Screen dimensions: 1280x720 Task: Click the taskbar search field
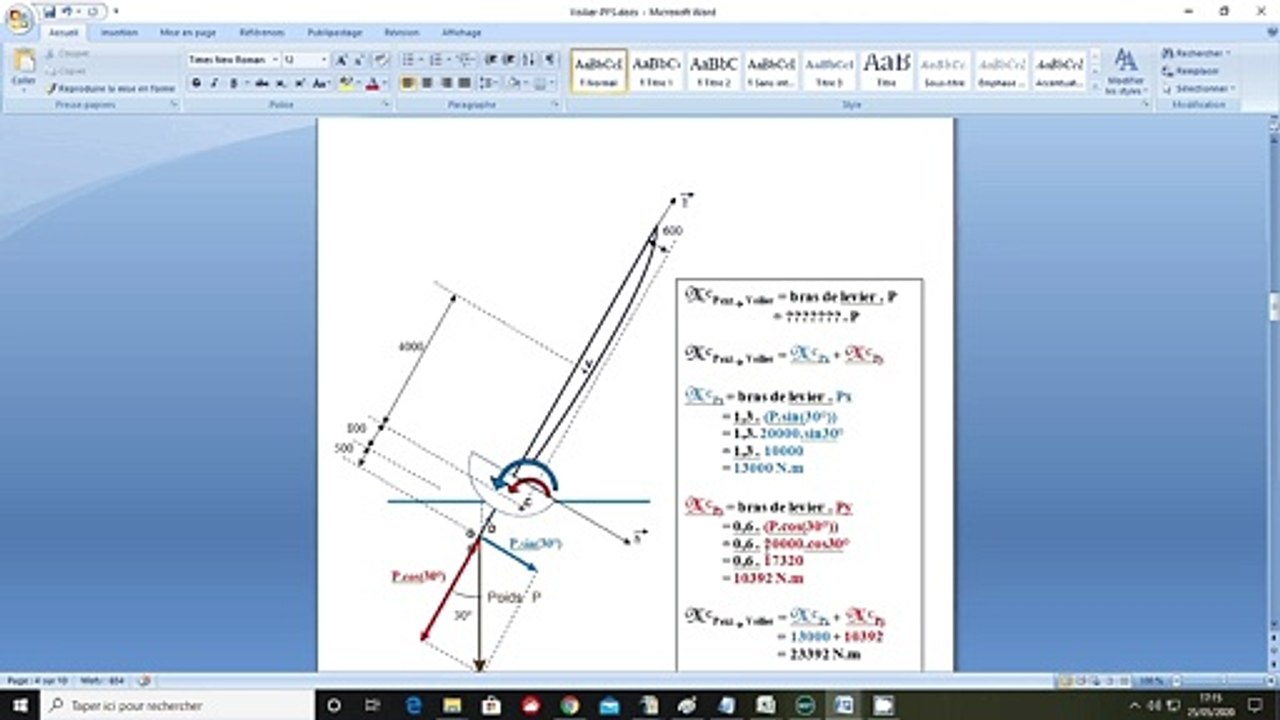[x=177, y=705]
